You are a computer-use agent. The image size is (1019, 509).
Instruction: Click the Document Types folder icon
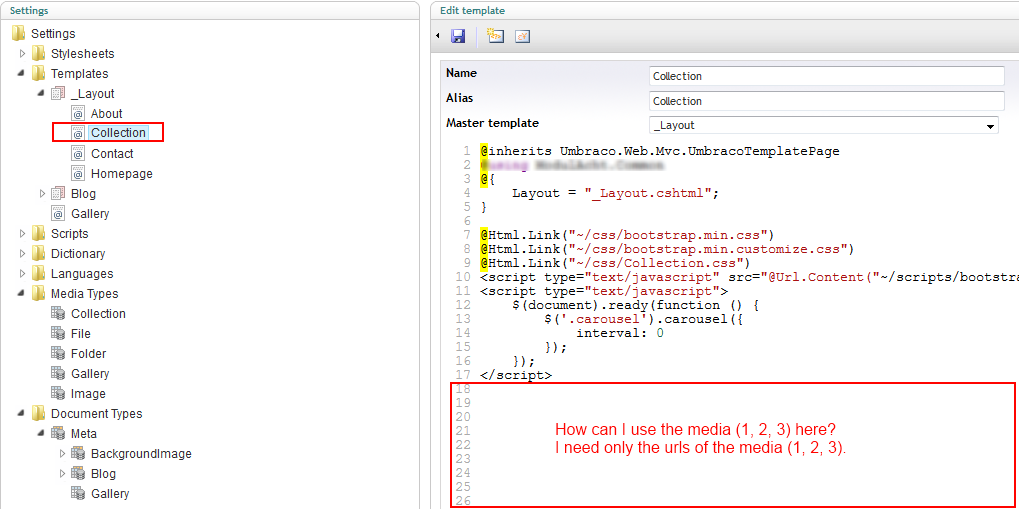39,413
